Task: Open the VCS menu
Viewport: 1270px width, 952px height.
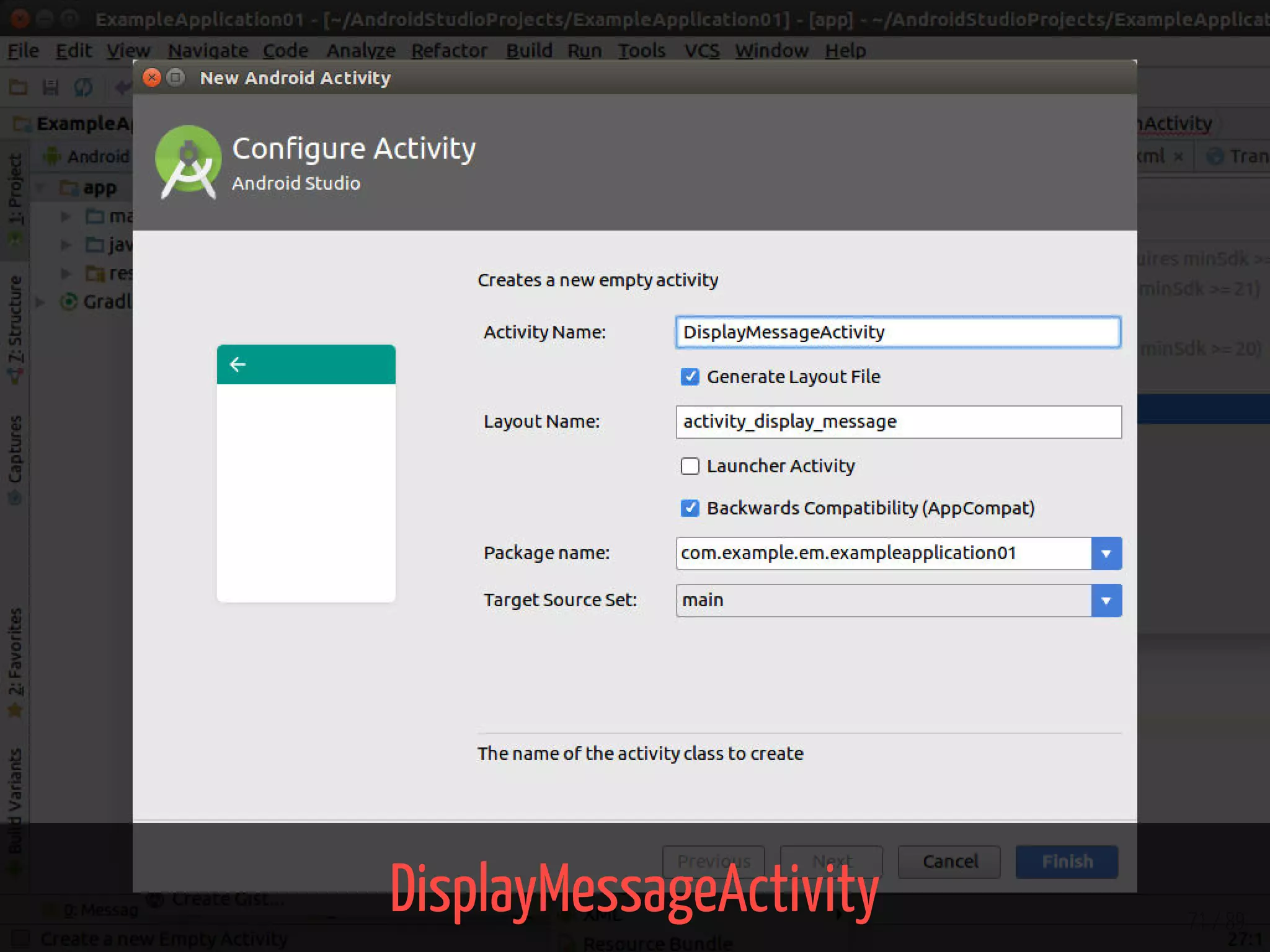Action: click(x=701, y=50)
